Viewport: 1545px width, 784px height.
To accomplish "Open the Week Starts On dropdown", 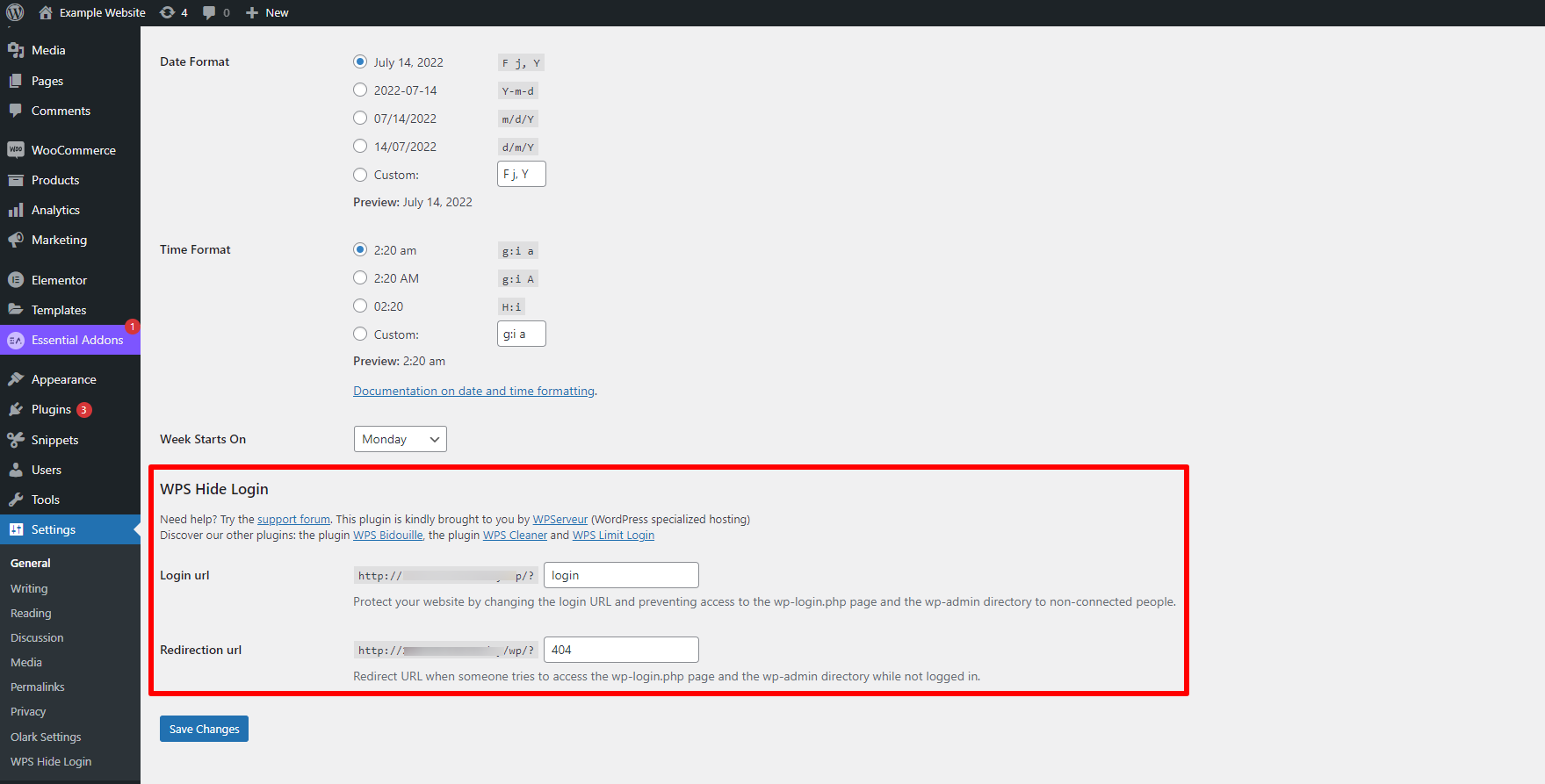I will click(401, 439).
